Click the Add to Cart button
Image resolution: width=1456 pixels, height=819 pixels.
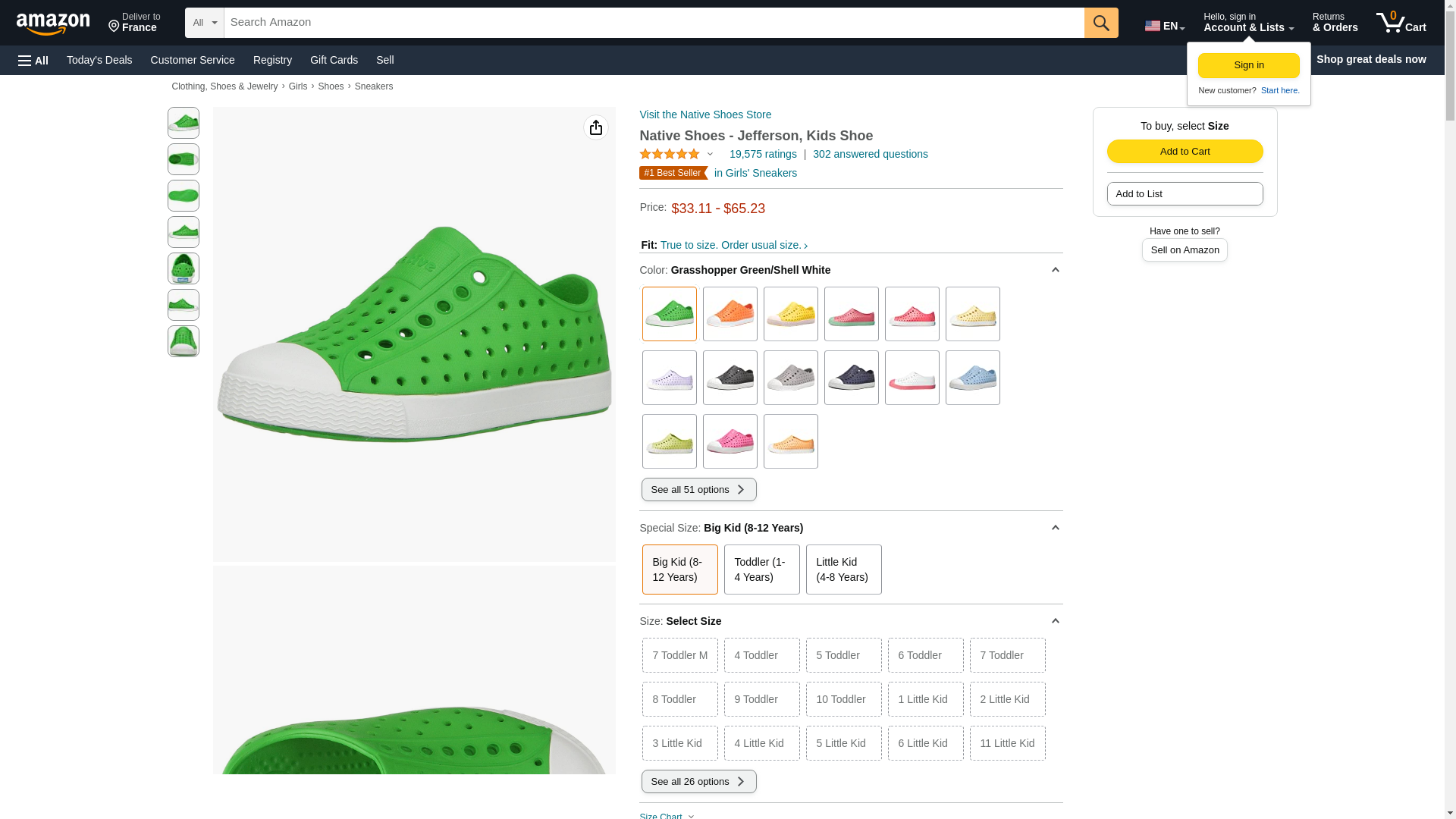pos(1185,151)
